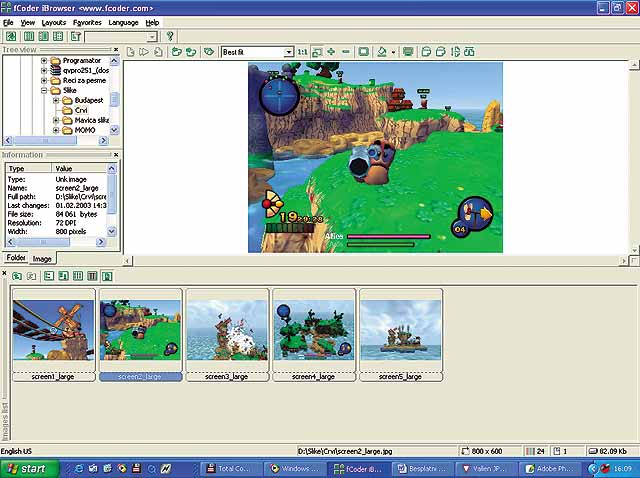Click the flip horizontal icon
This screenshot has width=640, height=478.
(469, 52)
